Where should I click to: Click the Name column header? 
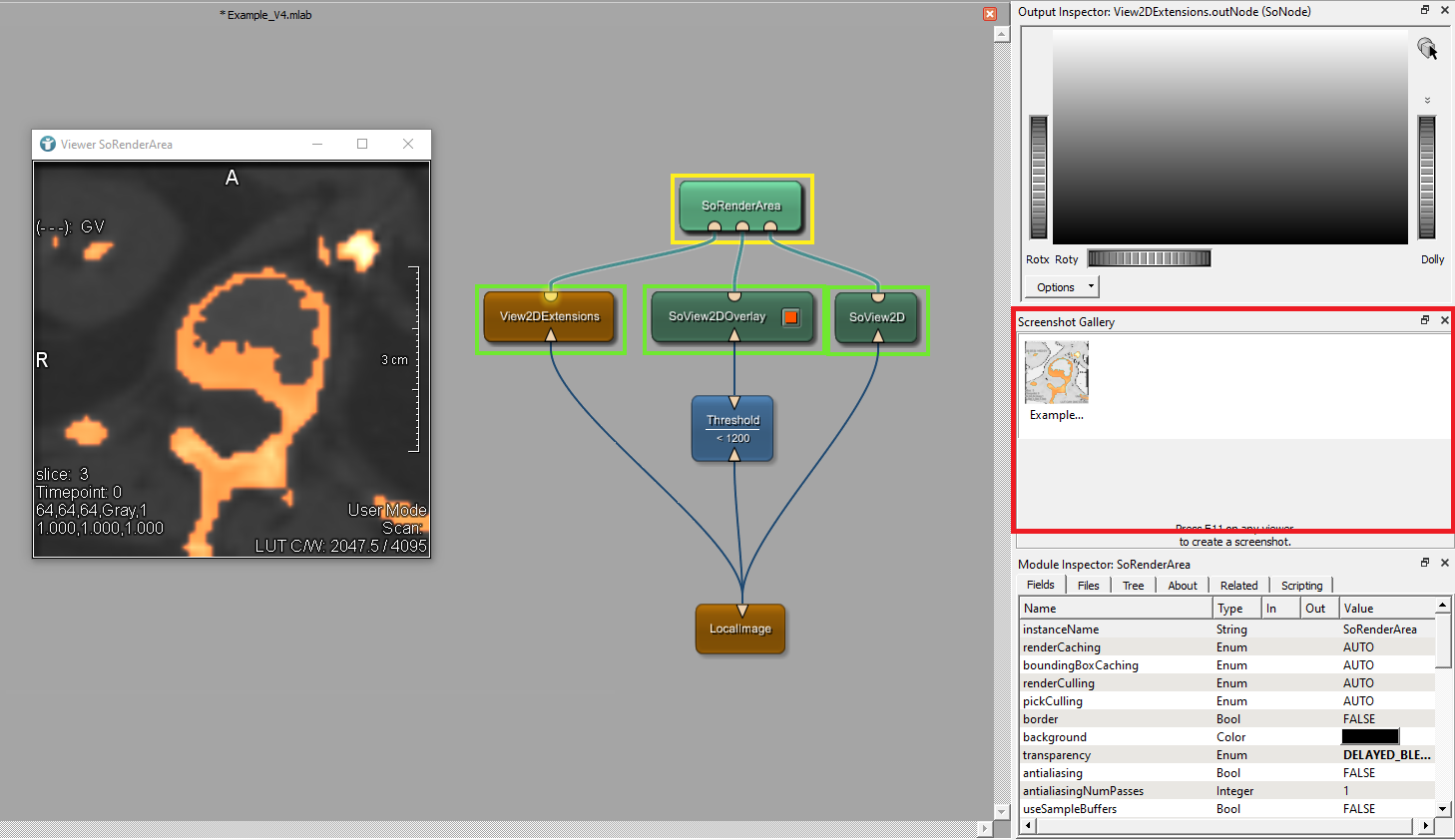click(1115, 609)
